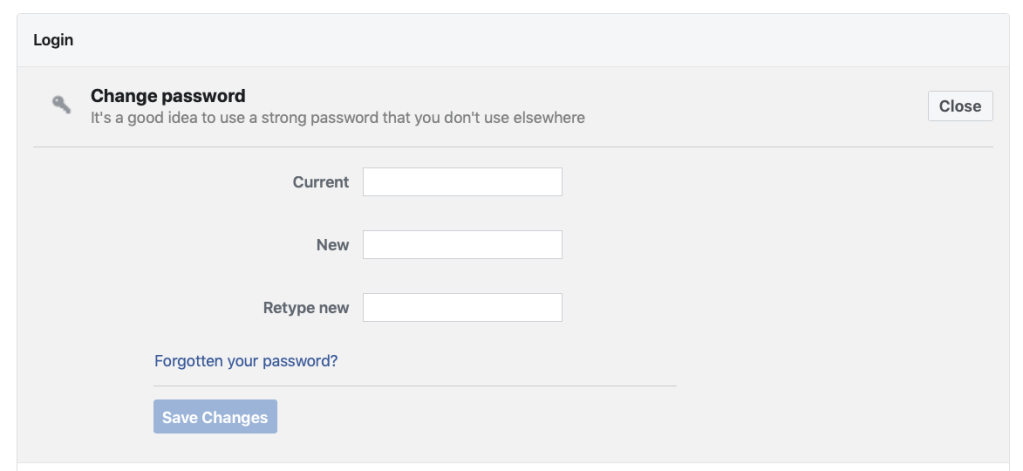Click the divider below the Change password header
Image resolution: width=1023 pixels, height=471 pixels.
[512, 147]
